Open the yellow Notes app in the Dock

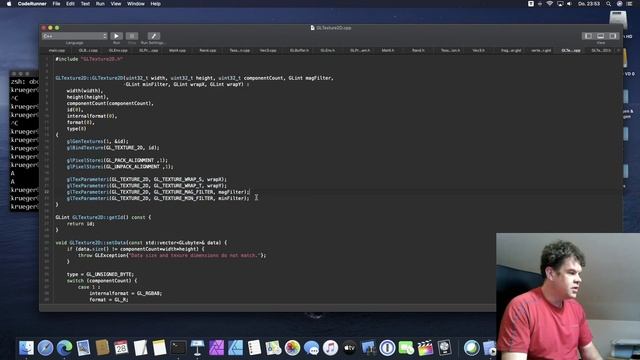point(159,348)
